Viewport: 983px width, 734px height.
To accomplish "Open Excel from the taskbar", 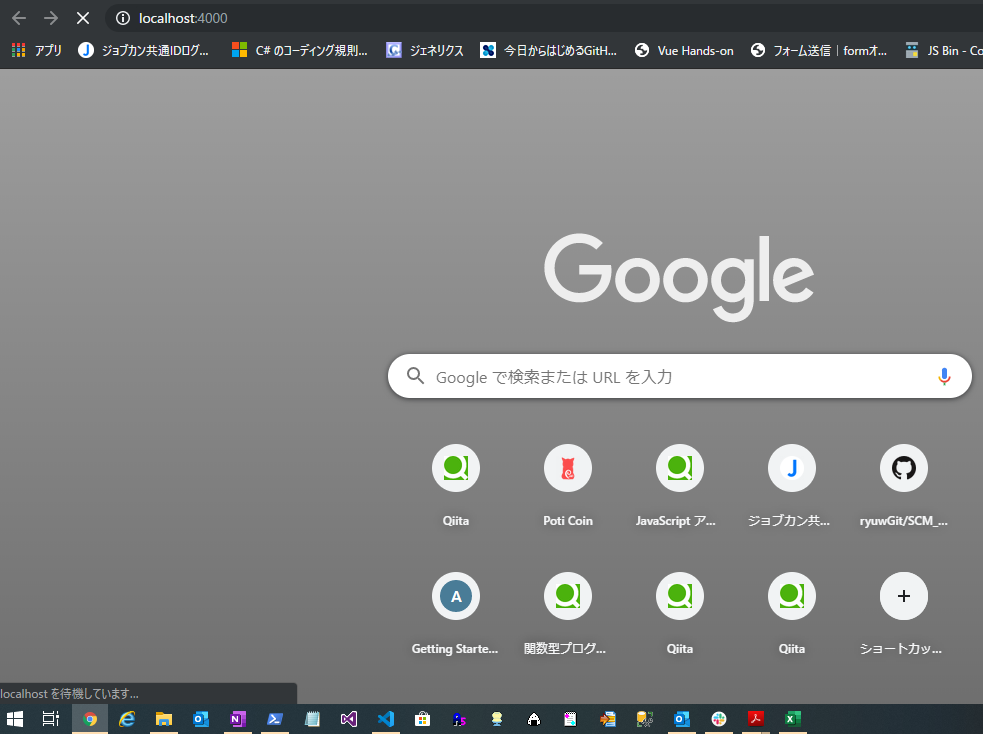I will [x=792, y=719].
